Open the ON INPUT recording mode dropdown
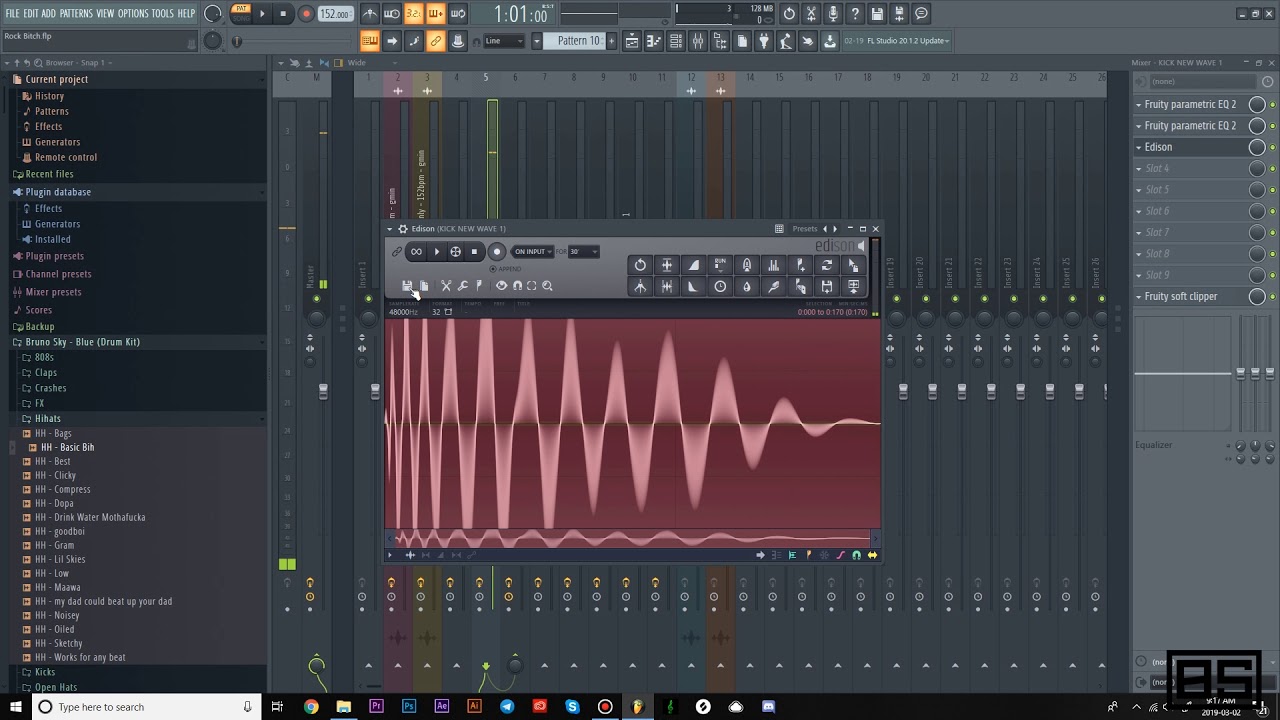Image resolution: width=1280 pixels, height=720 pixels. [x=532, y=252]
